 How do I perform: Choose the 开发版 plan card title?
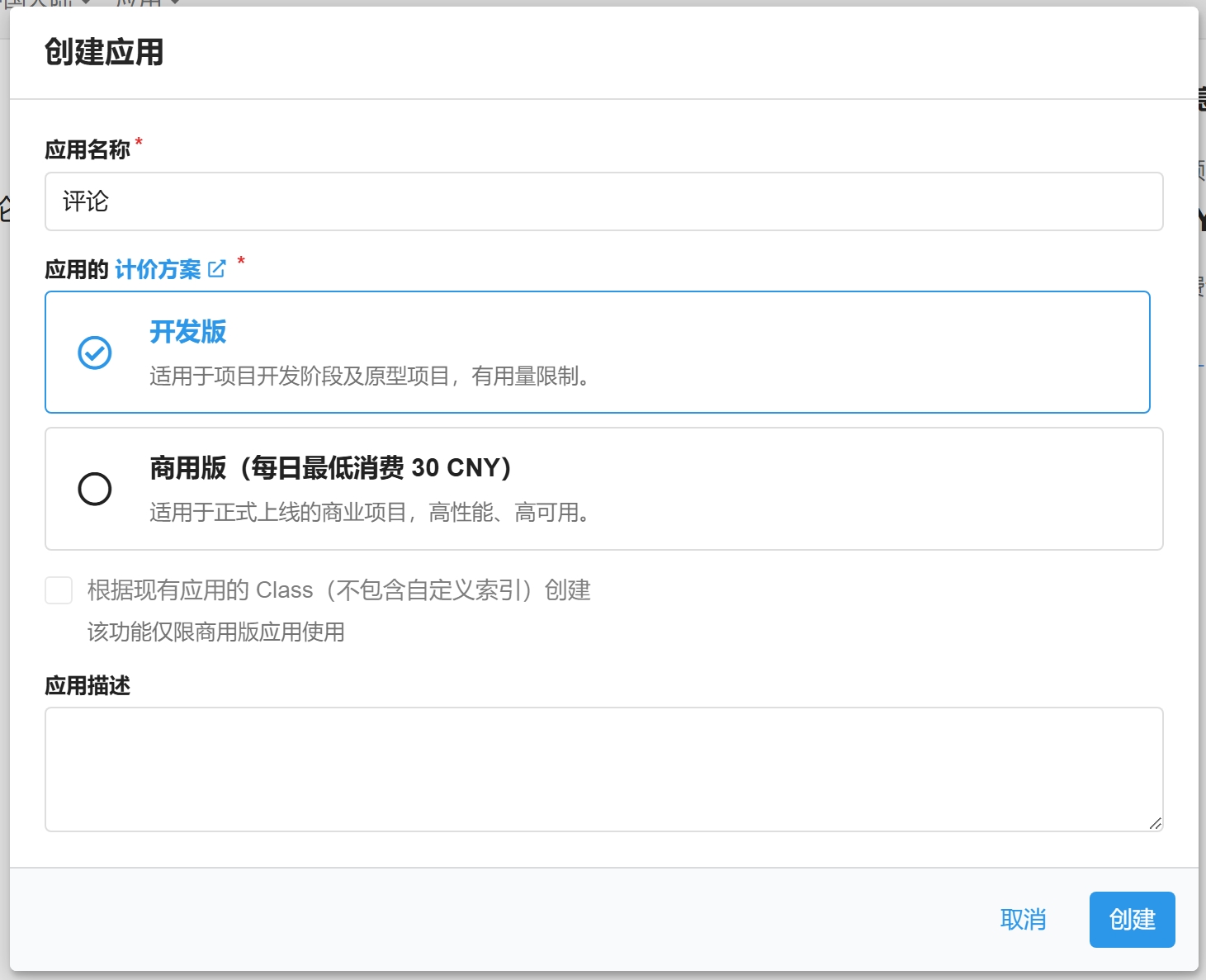[187, 332]
